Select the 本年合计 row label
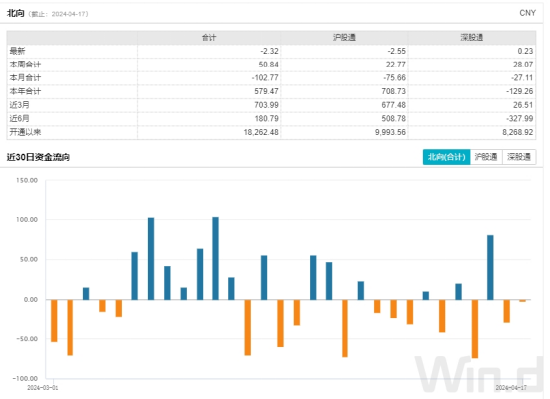The width and height of the screenshot is (550, 399). [x=25, y=91]
